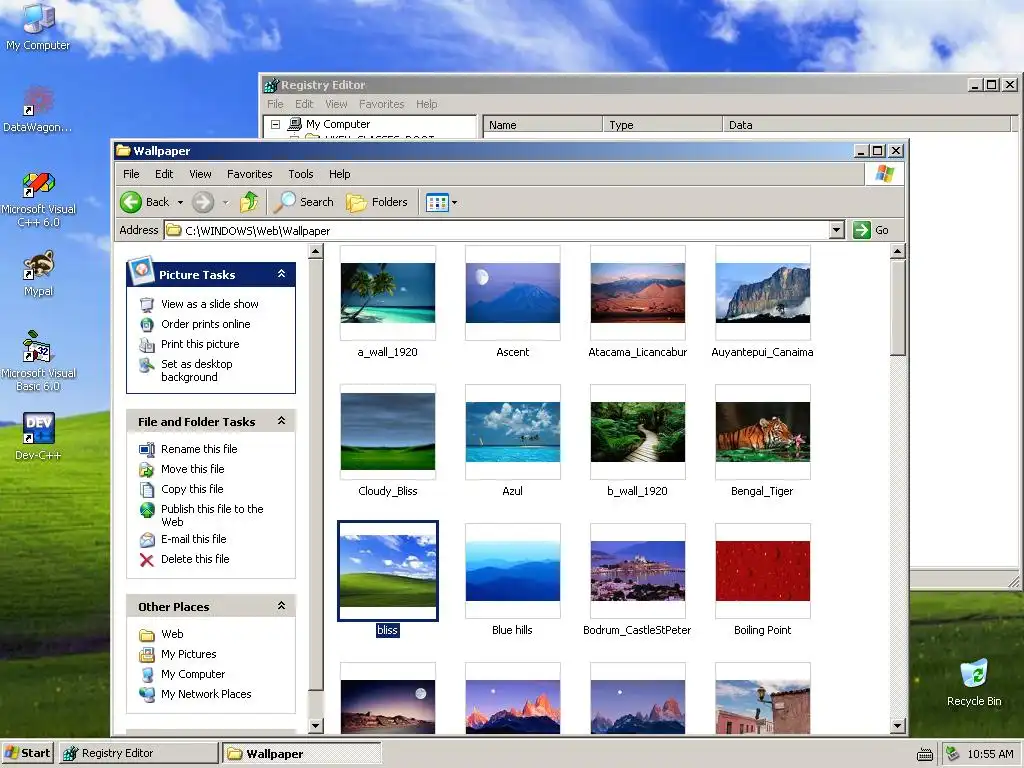The width and height of the screenshot is (1024, 768).
Task: Go to My Computer in Other Places
Action: point(193,674)
